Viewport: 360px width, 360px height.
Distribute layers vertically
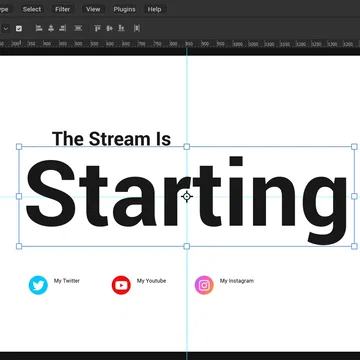pos(78,28)
